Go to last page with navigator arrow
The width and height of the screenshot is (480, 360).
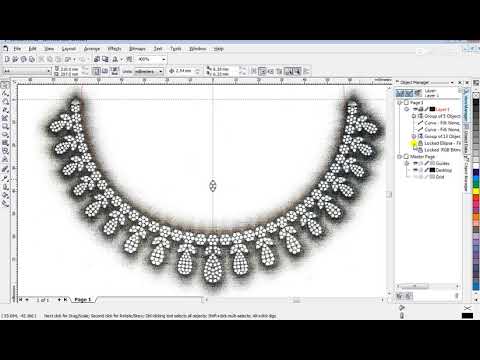(x=66, y=300)
